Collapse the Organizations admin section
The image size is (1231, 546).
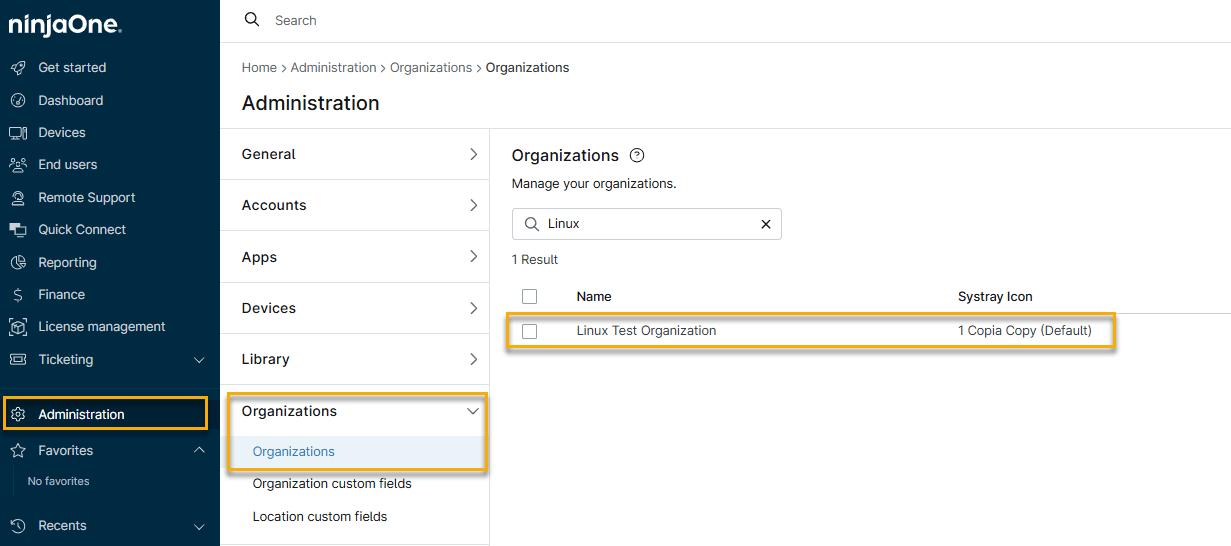[473, 411]
